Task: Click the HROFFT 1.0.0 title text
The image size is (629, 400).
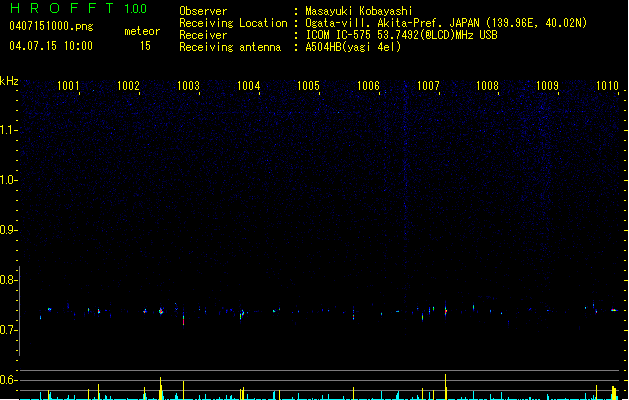Action: point(79,8)
